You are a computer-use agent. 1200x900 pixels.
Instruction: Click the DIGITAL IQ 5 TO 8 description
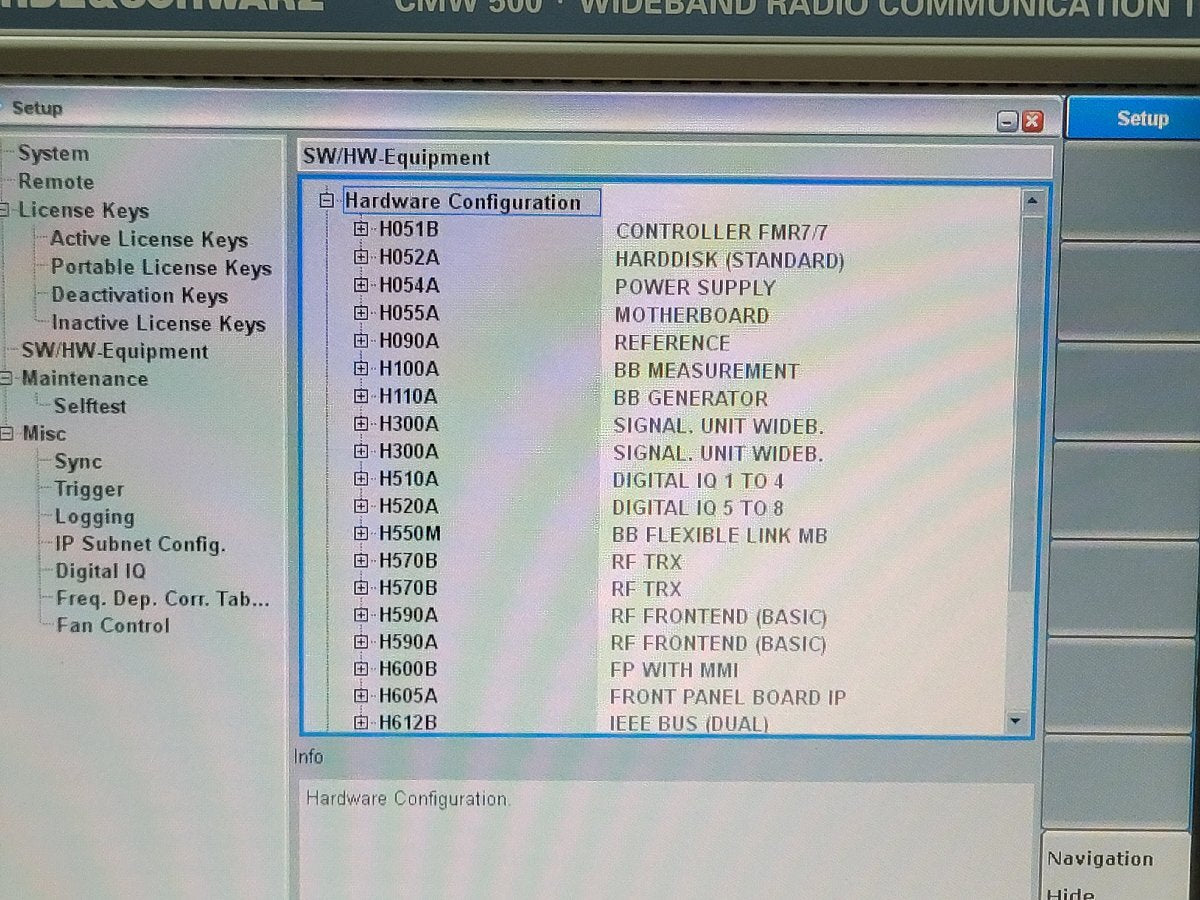coord(698,508)
